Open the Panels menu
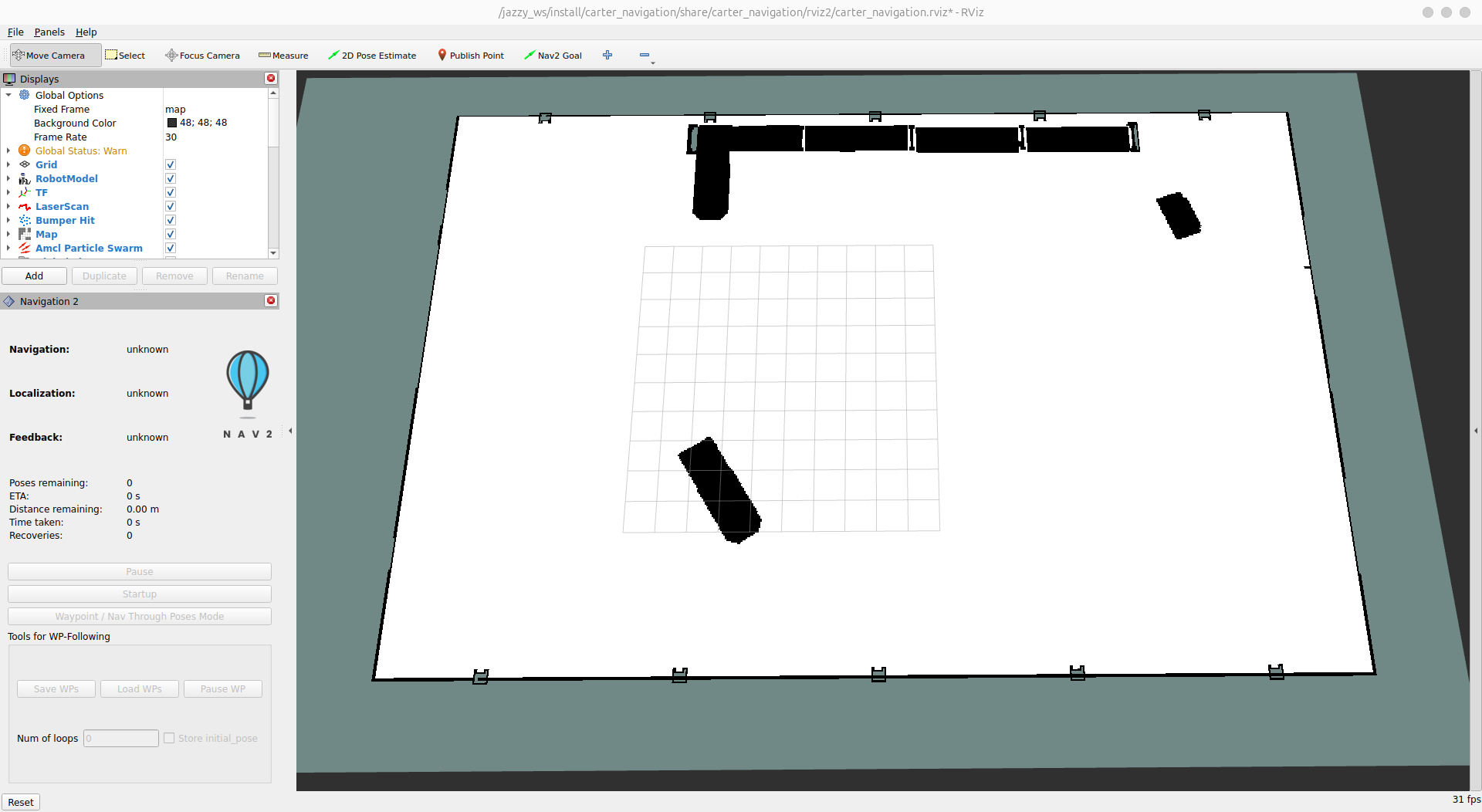1482x812 pixels. pos(49,32)
